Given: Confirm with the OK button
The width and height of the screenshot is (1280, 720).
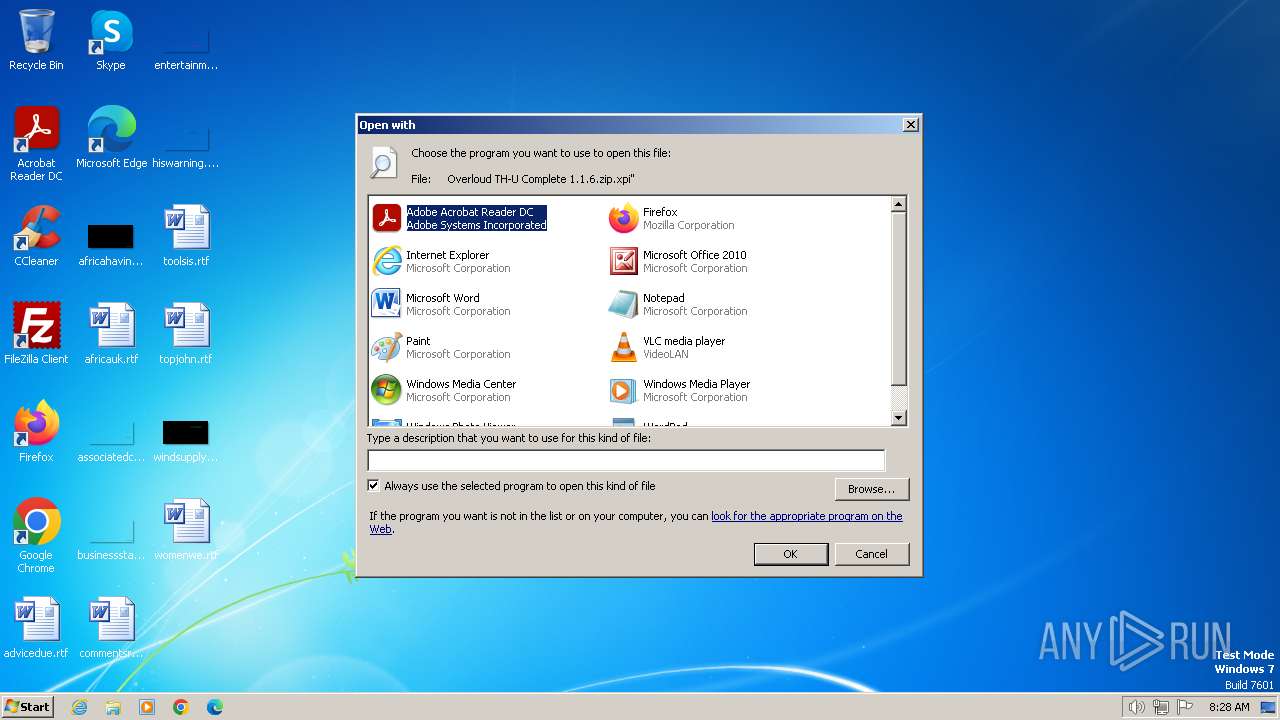Looking at the screenshot, I should point(791,554).
